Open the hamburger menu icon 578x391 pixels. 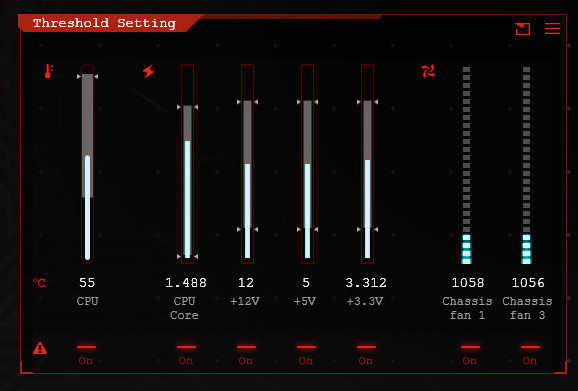click(552, 28)
